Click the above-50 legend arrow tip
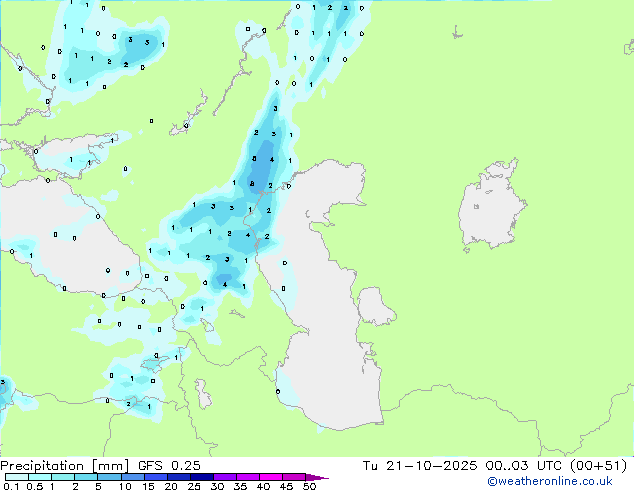Viewport: 634px width, 490px height. click(x=317, y=477)
